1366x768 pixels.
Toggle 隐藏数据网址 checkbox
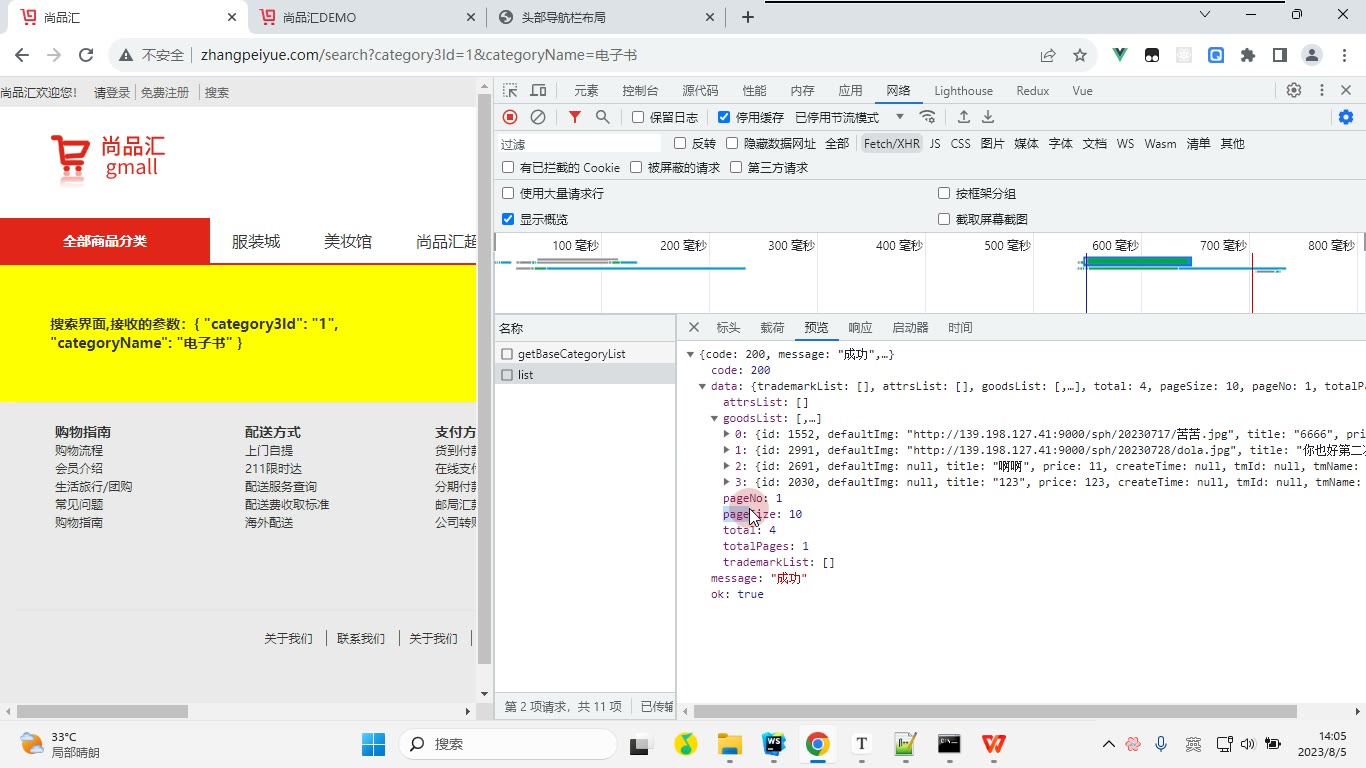tap(732, 143)
